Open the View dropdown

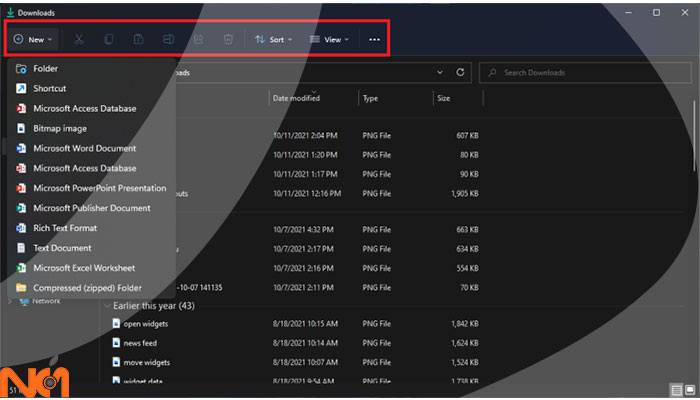coord(329,39)
